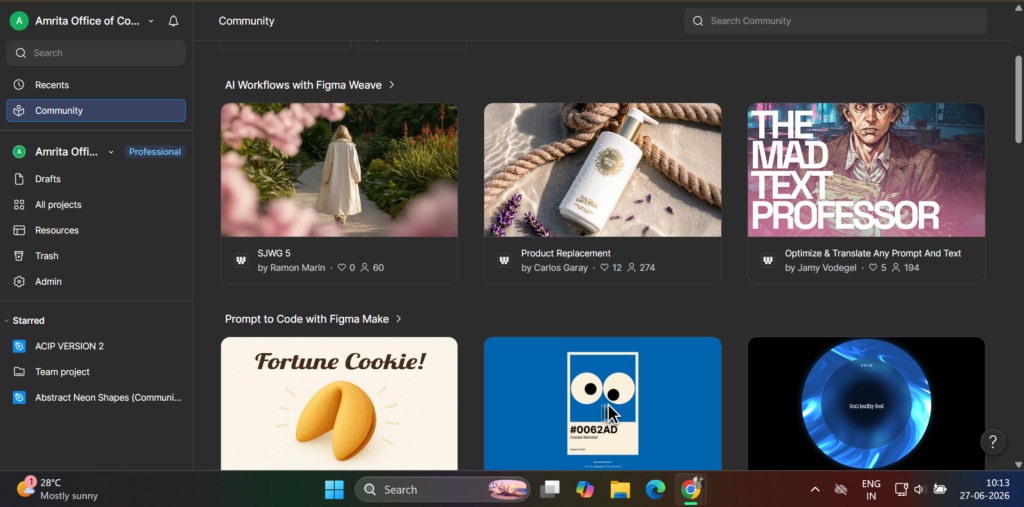Open Drafts
The width and height of the screenshot is (1024, 507).
tap(96, 179)
